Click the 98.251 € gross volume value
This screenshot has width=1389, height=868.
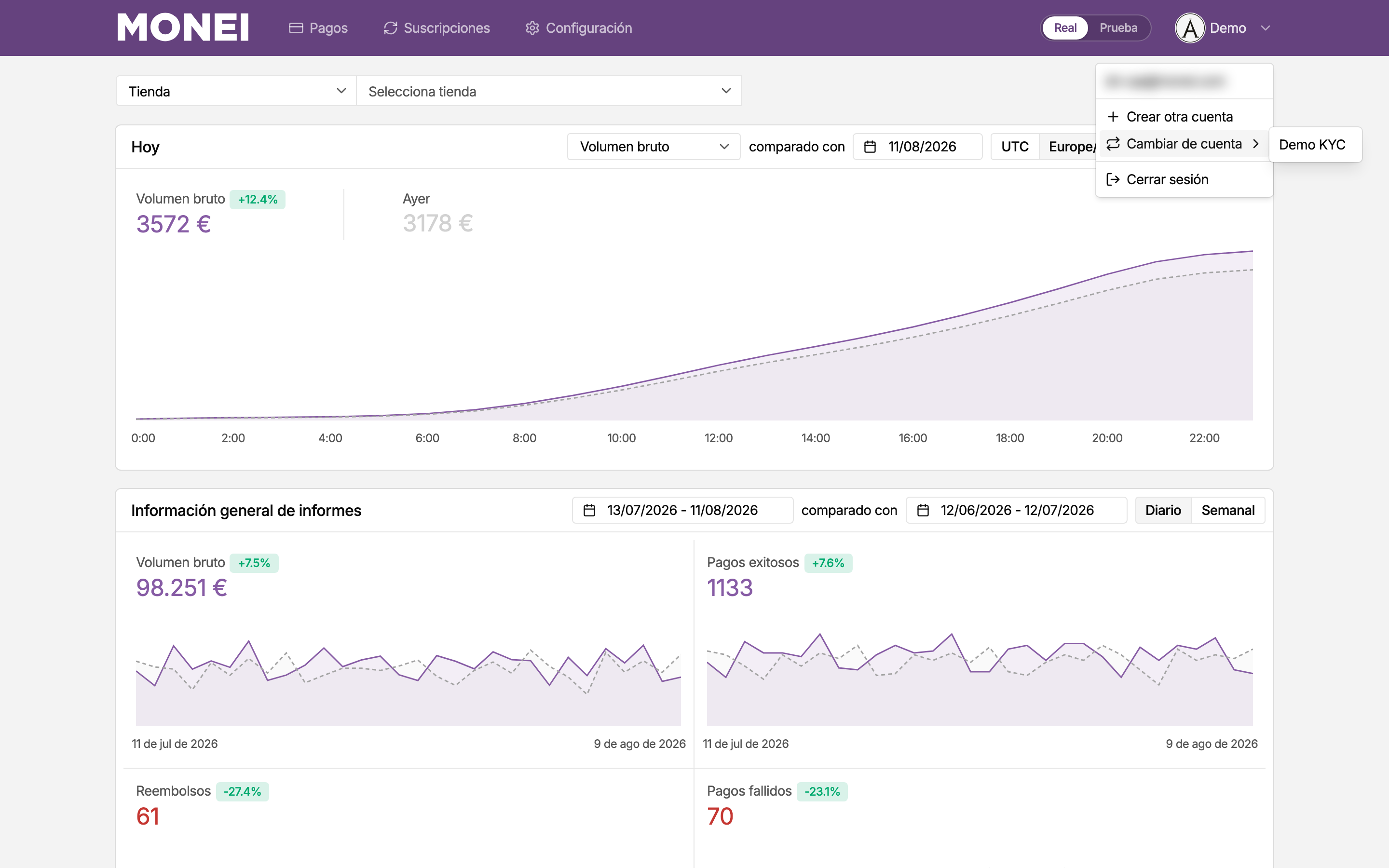pos(181,588)
